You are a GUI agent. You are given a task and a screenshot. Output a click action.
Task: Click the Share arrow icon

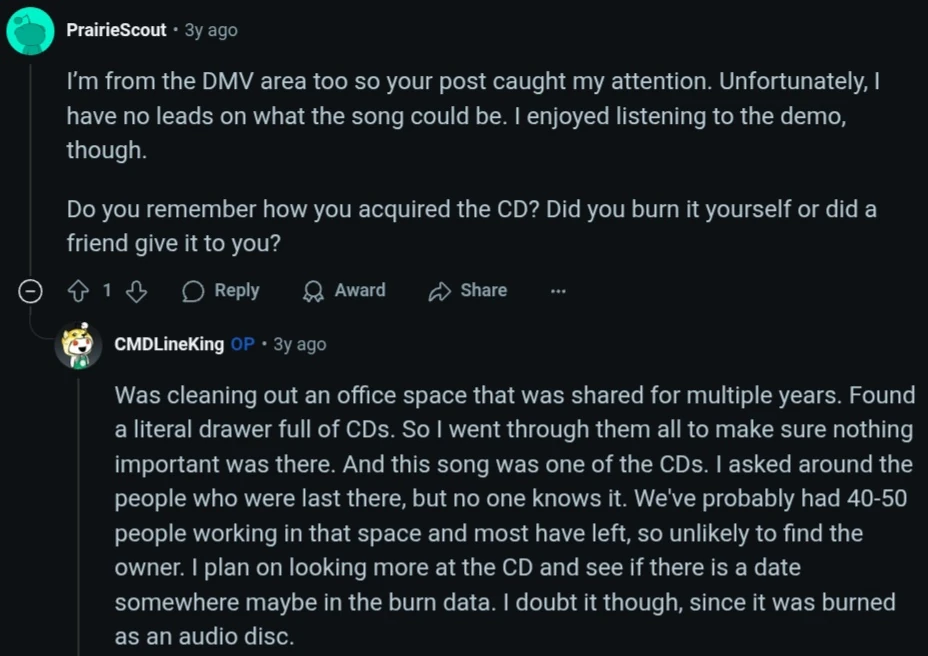(x=439, y=291)
